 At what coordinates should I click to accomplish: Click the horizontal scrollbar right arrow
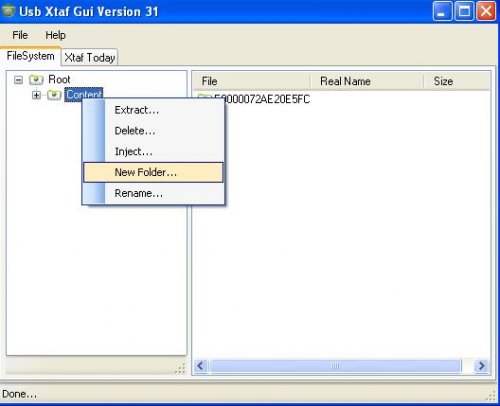(481, 366)
